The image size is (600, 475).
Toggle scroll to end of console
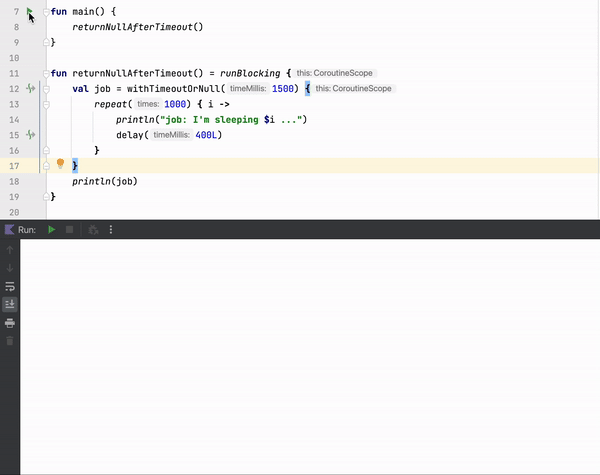[x=10, y=304]
